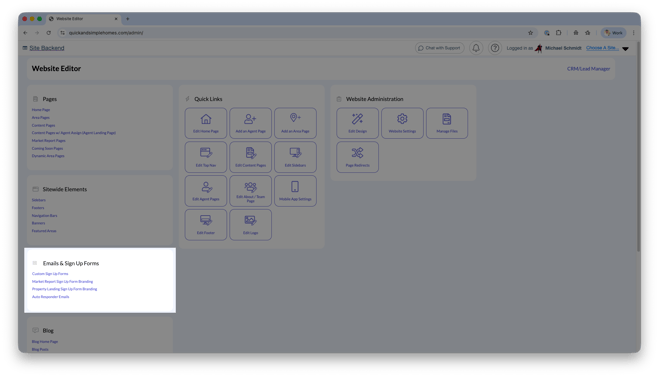Open the Mobile App Settings tile
The image size is (659, 377).
295,191
